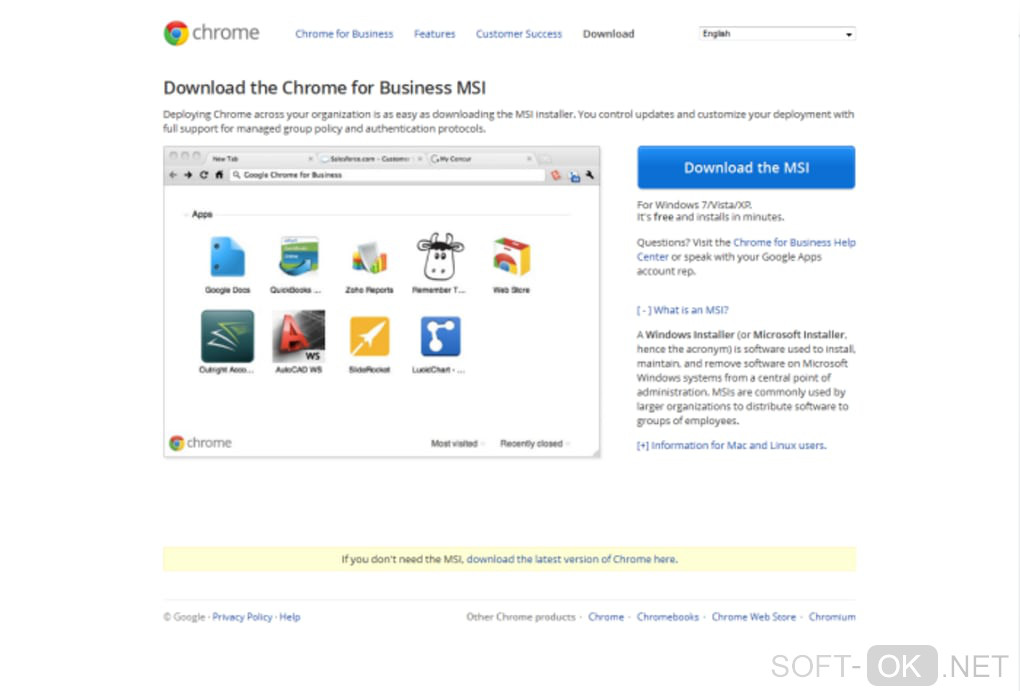The image size is (1020, 691).
Task: Click the Download the MSI button
Action: point(746,168)
